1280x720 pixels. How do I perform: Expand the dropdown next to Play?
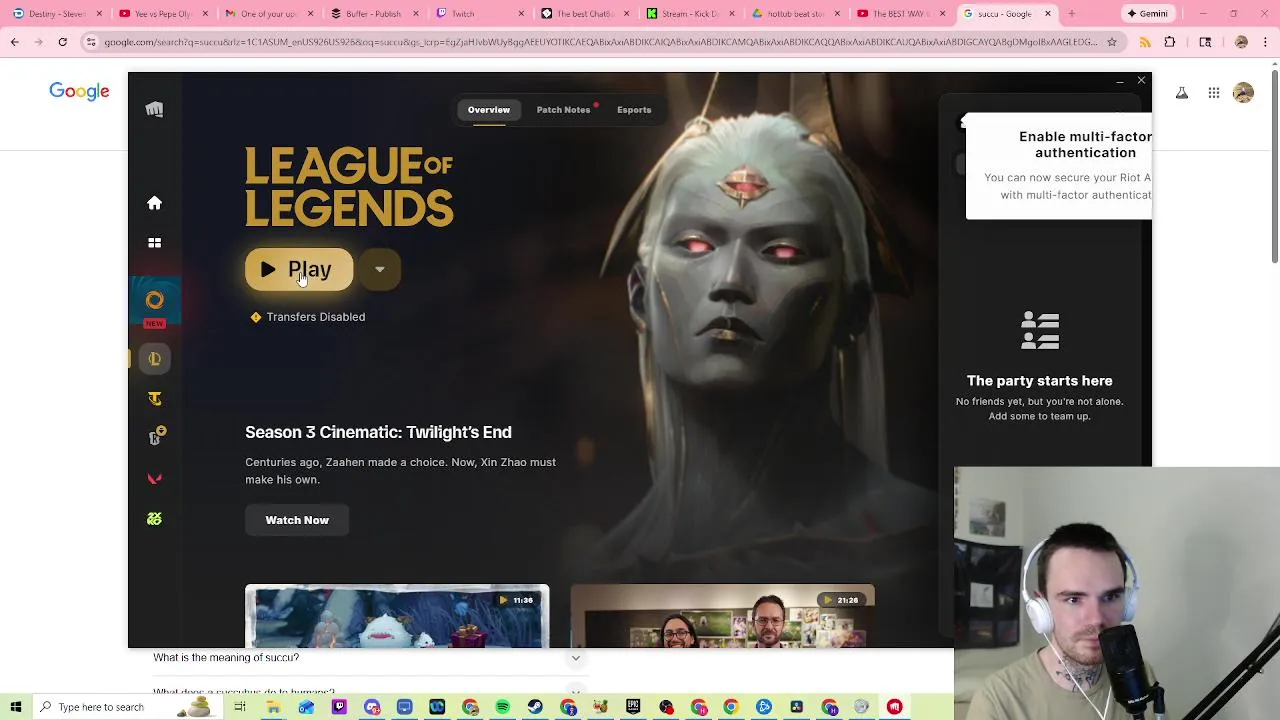click(380, 270)
